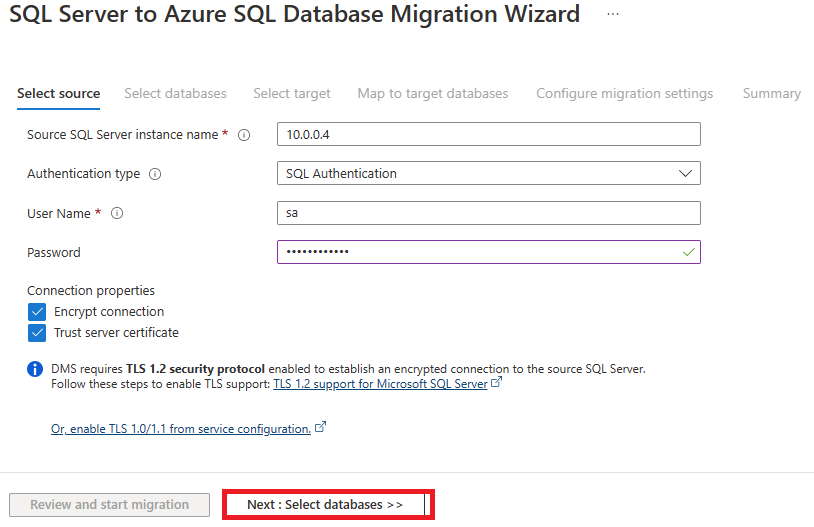Uncheck Encrypt connection checkbox
This screenshot has width=814, height=527.
(x=37, y=312)
